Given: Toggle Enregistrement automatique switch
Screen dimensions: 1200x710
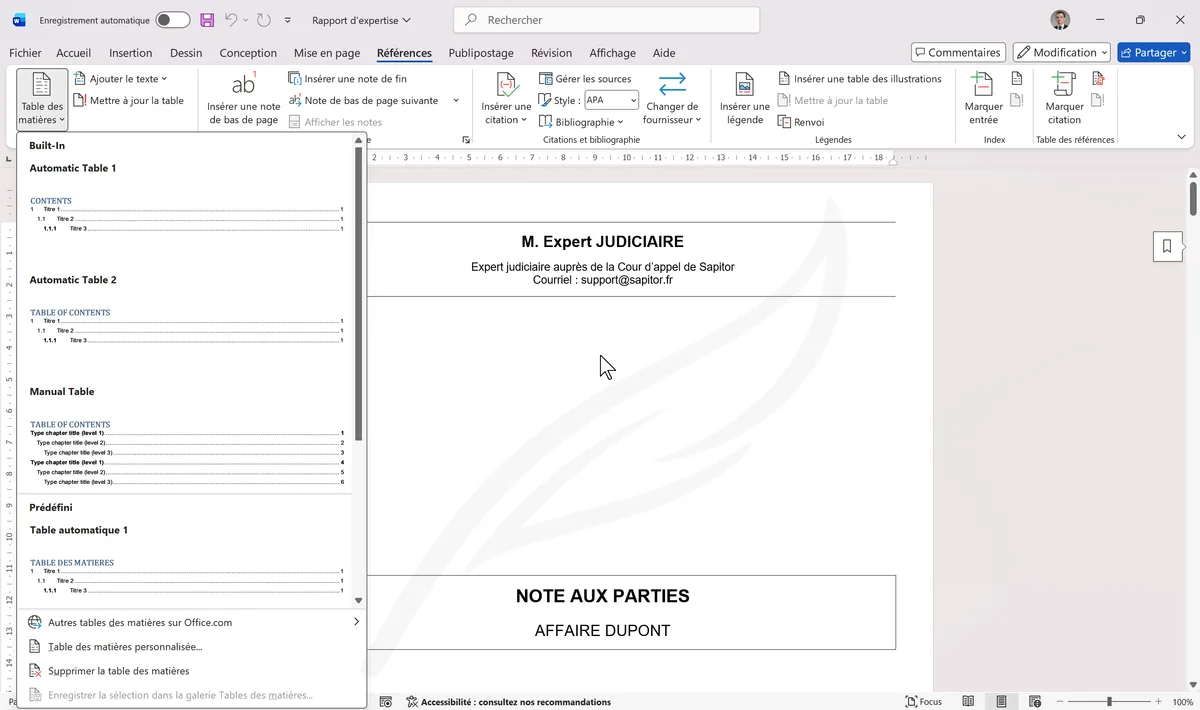Looking at the screenshot, I should [x=172, y=20].
